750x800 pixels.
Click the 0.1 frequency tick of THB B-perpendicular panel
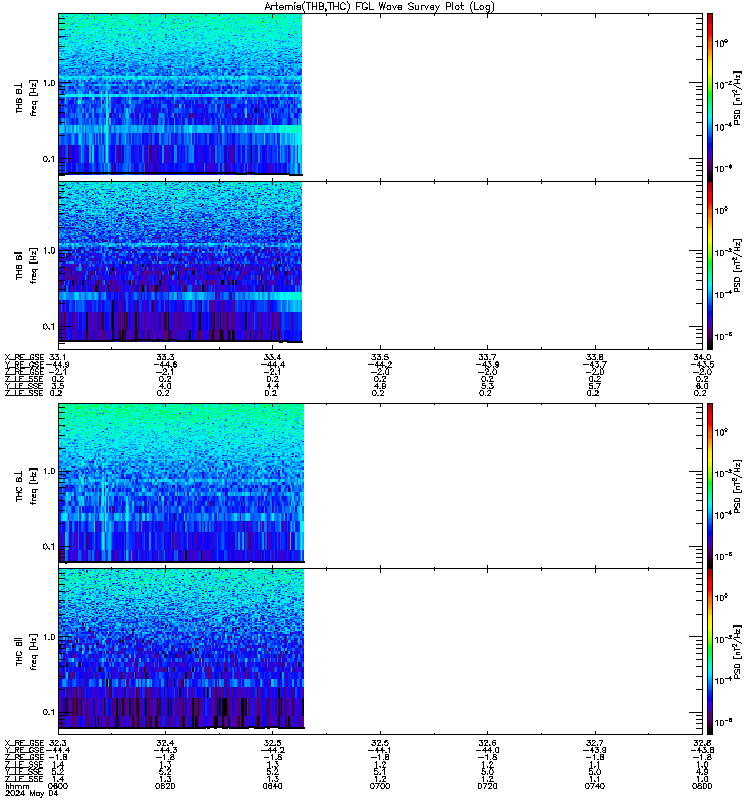(49, 159)
